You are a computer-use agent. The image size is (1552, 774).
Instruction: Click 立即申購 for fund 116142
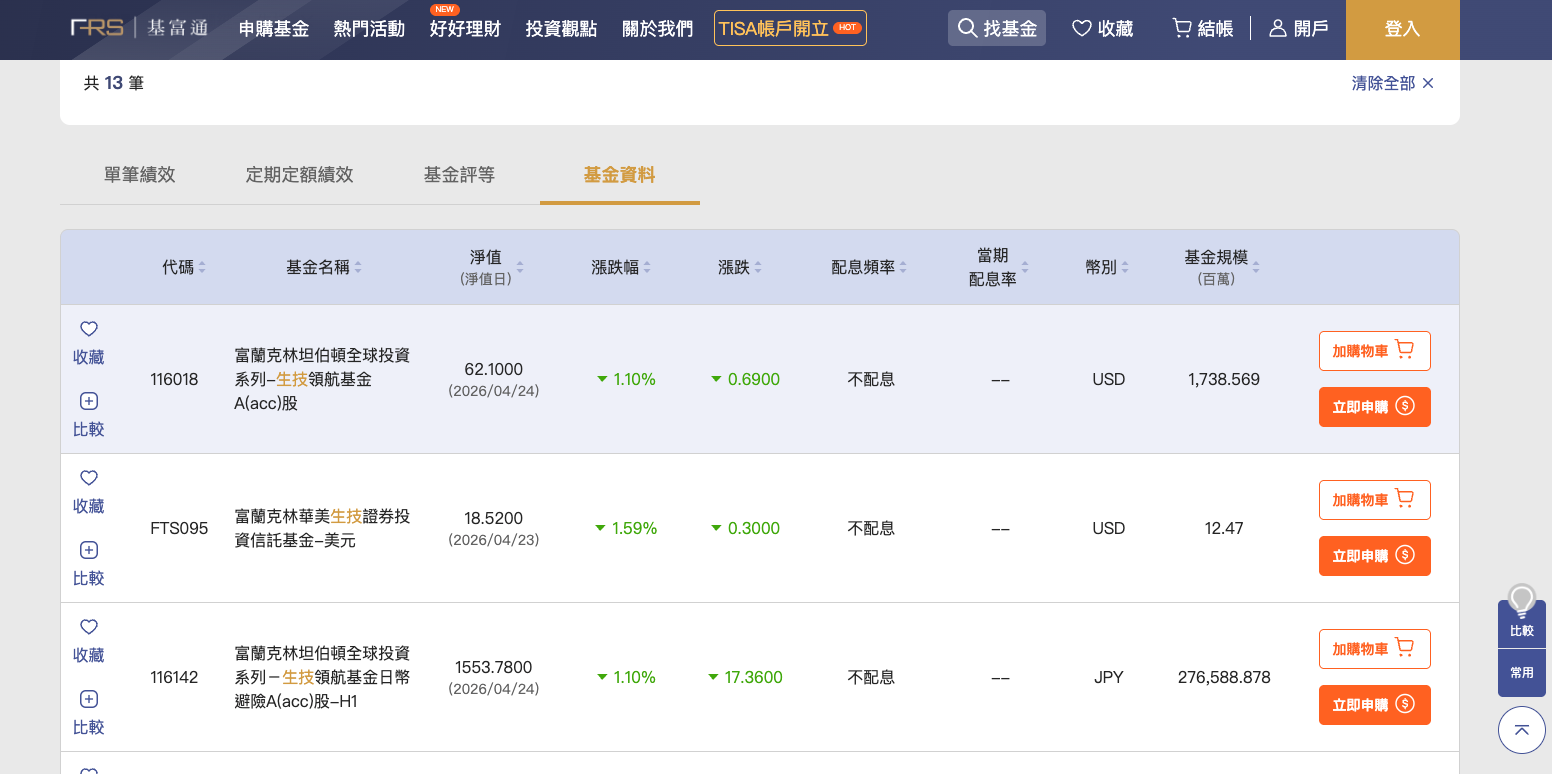tap(1375, 705)
